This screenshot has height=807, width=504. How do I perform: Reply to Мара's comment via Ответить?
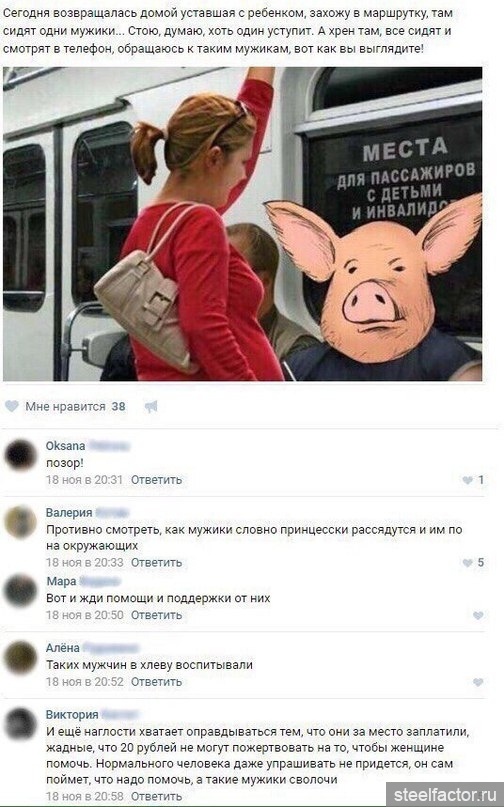[x=157, y=615]
